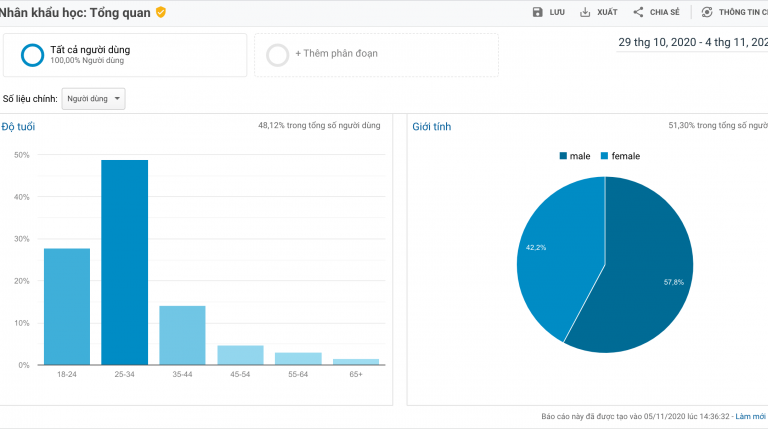Click the 25-34 age group bar
This screenshot has width=768, height=429.
point(124,262)
